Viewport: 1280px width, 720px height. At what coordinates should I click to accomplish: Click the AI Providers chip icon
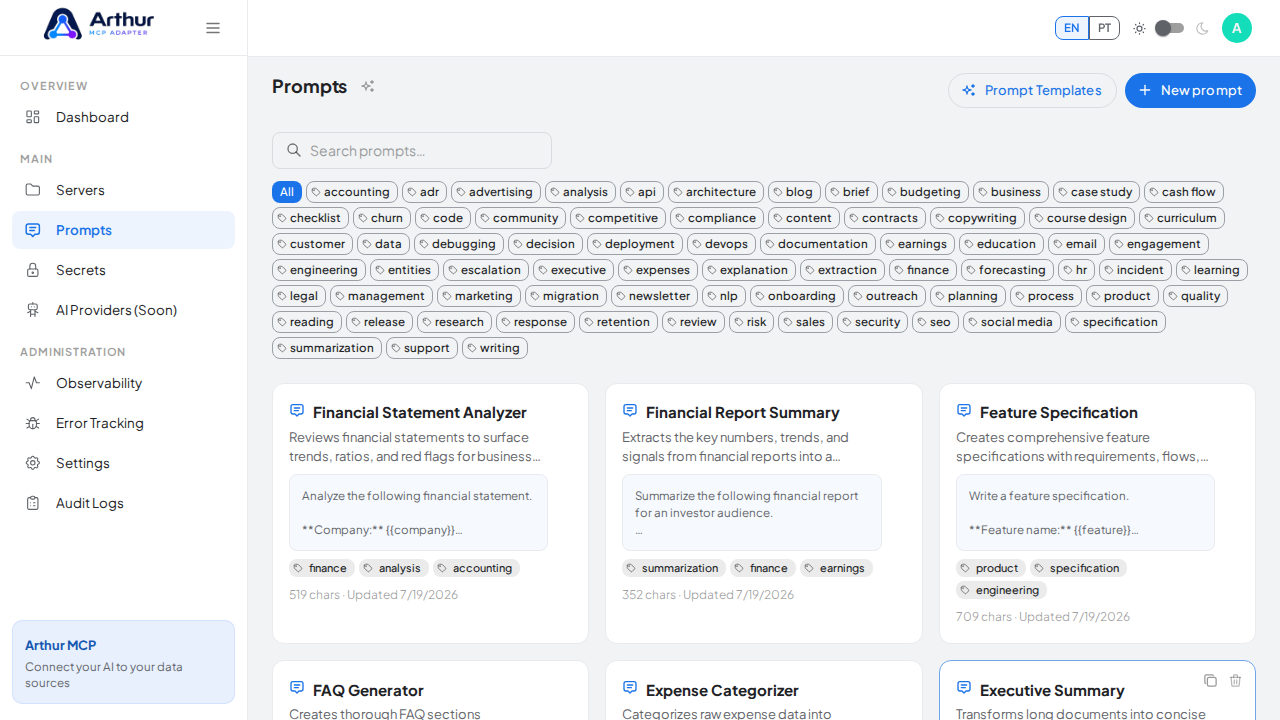33,310
